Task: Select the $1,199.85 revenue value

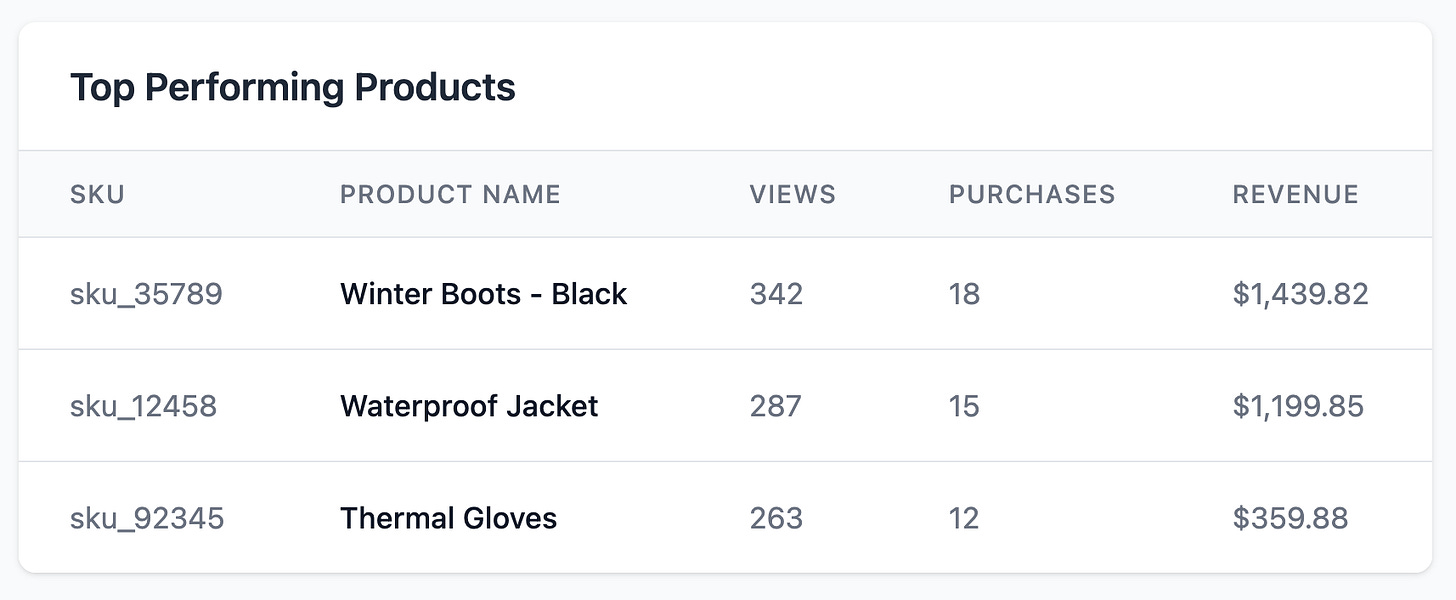Action: 1298,406
